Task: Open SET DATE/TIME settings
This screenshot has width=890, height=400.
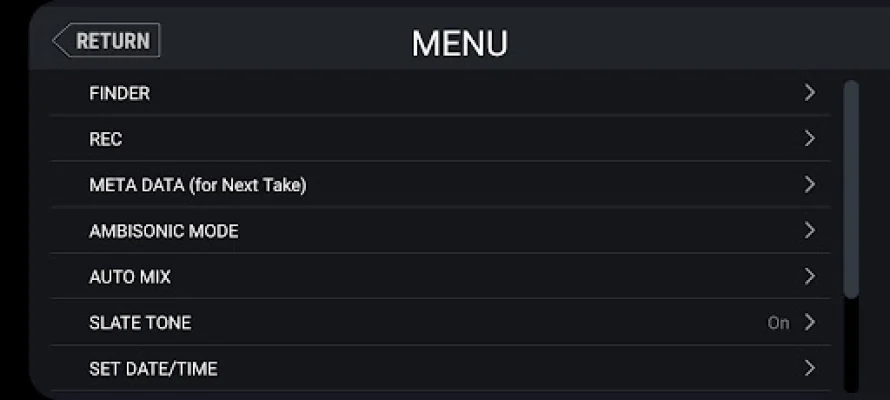Action: pos(153,369)
